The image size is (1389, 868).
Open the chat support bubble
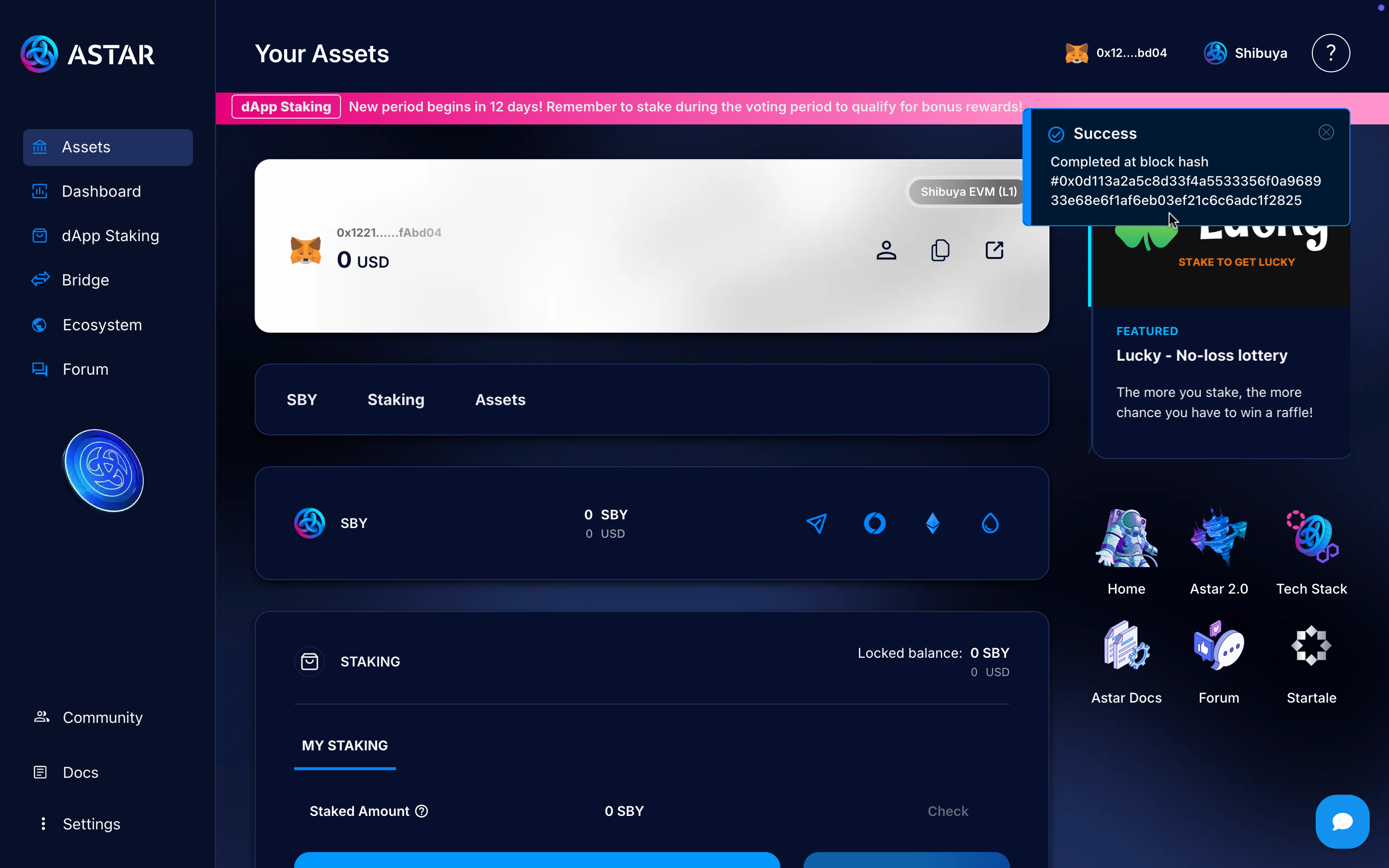[x=1342, y=822]
